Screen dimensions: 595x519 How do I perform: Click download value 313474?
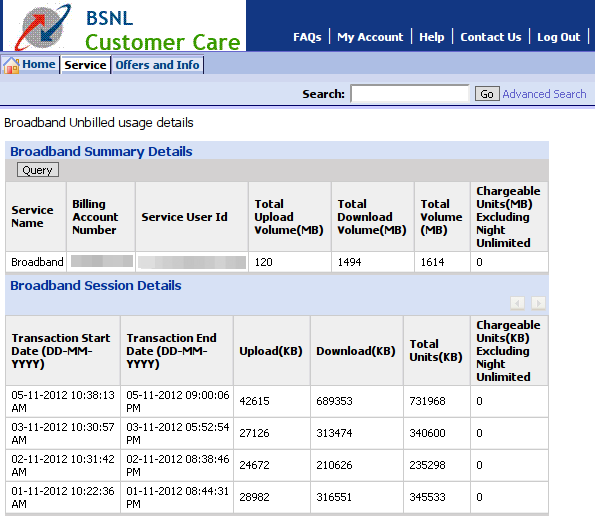pyautogui.click(x=334, y=433)
